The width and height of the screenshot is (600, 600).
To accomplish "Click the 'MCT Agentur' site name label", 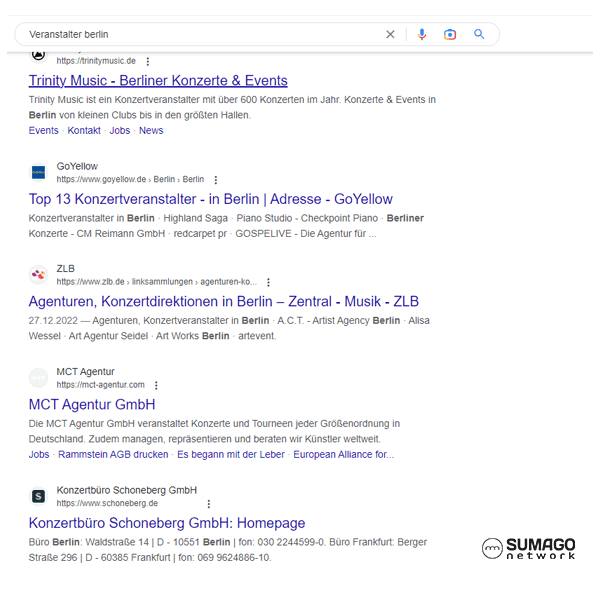I will [x=85, y=372].
